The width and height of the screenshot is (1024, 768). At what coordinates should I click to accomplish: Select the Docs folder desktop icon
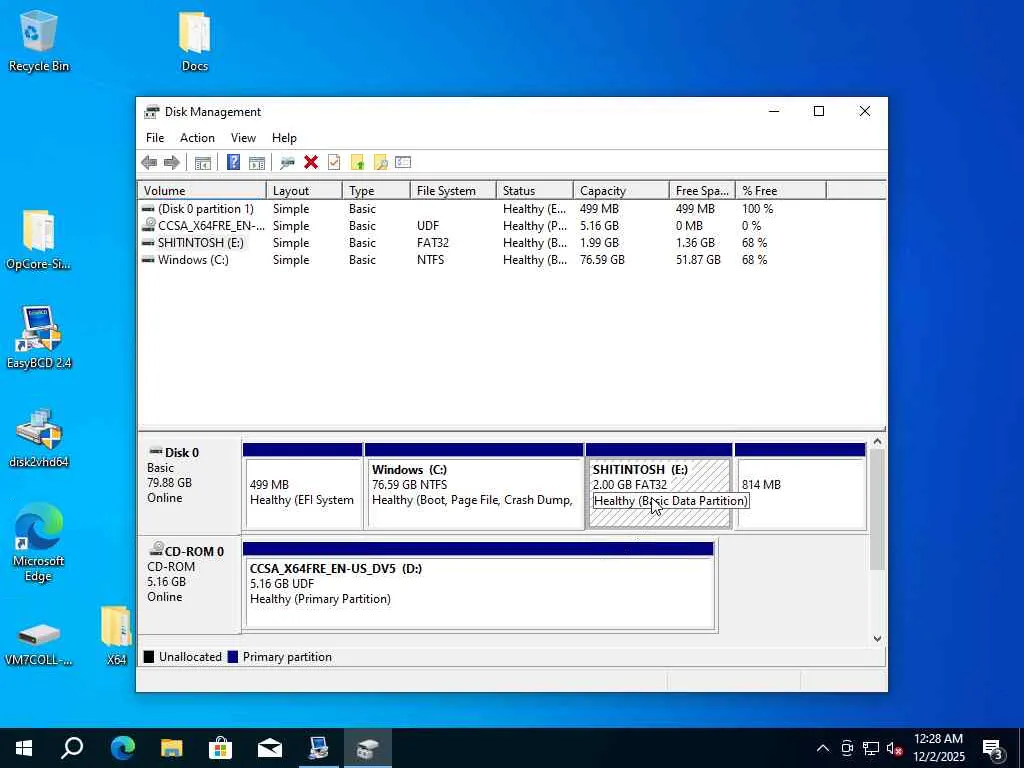coord(195,40)
